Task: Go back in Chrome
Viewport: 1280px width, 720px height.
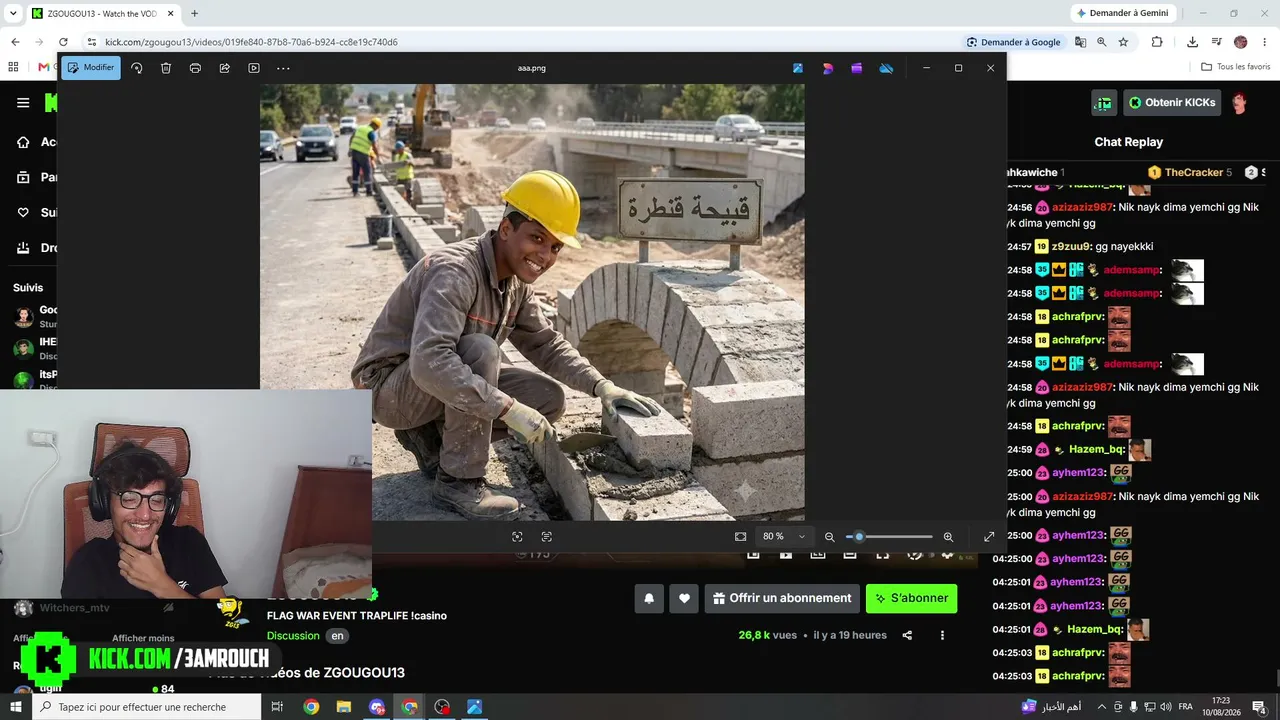Action: (15, 42)
